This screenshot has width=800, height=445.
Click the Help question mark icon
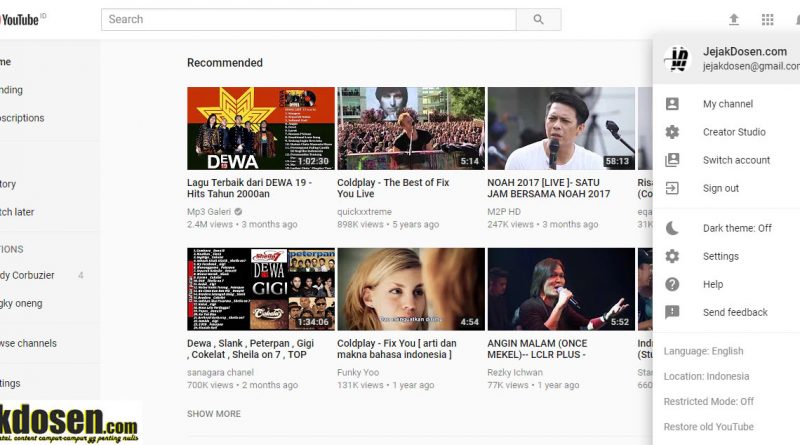point(672,284)
